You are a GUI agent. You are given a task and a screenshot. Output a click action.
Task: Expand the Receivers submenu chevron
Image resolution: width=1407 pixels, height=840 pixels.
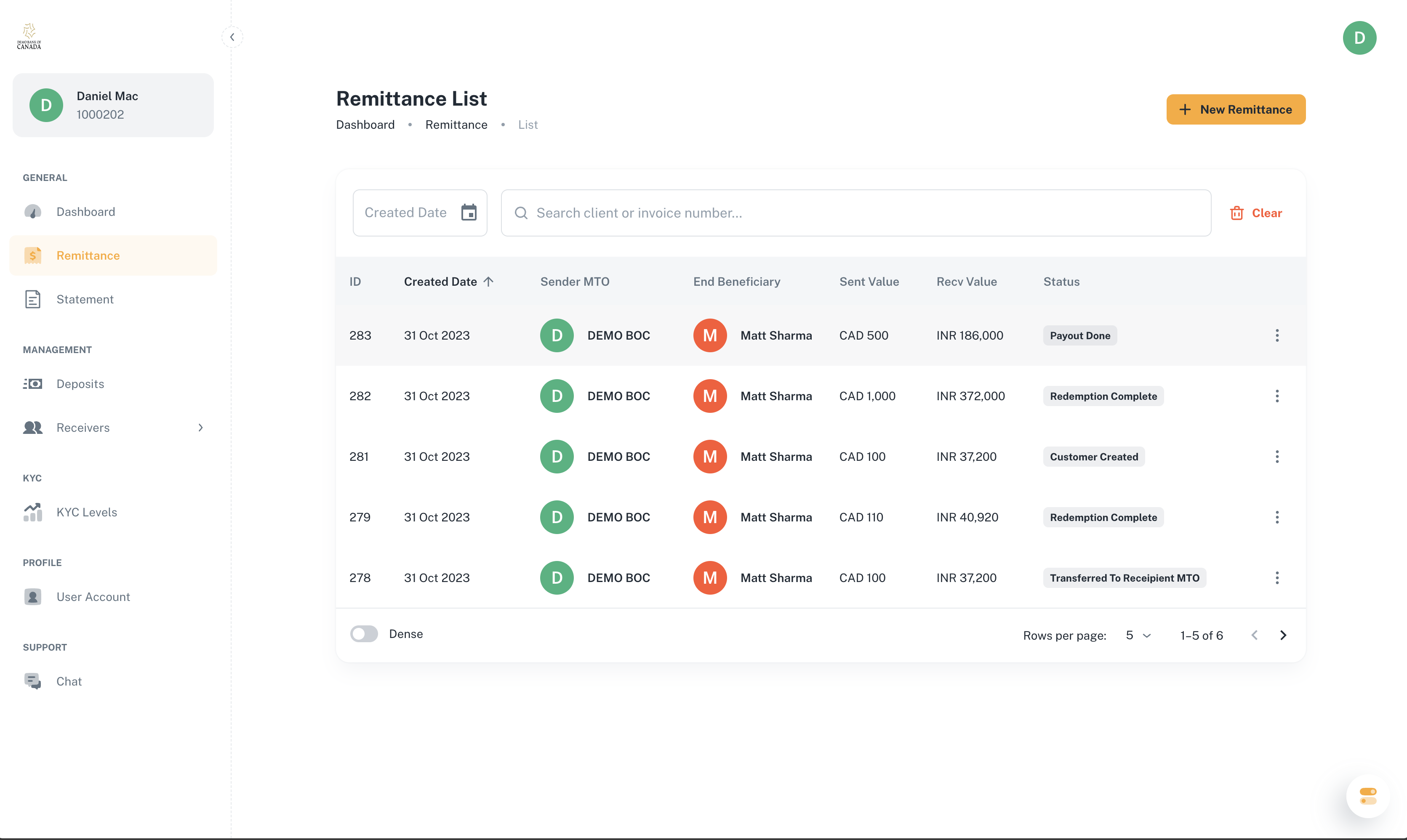200,428
